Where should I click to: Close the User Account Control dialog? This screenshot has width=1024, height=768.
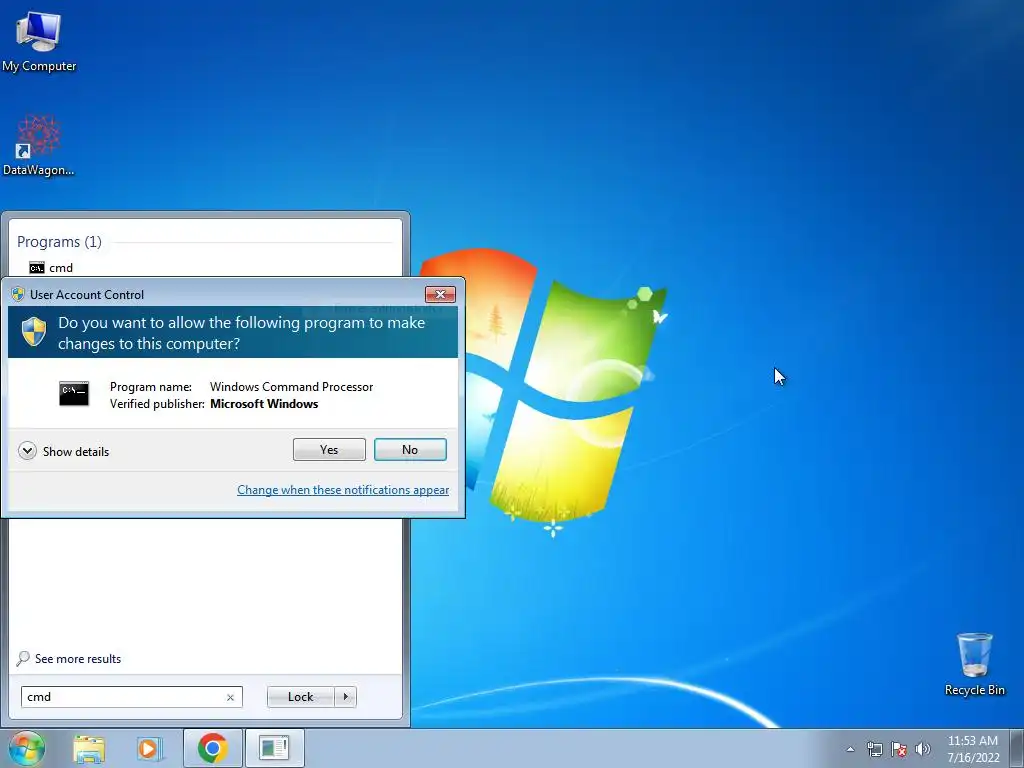click(x=440, y=295)
